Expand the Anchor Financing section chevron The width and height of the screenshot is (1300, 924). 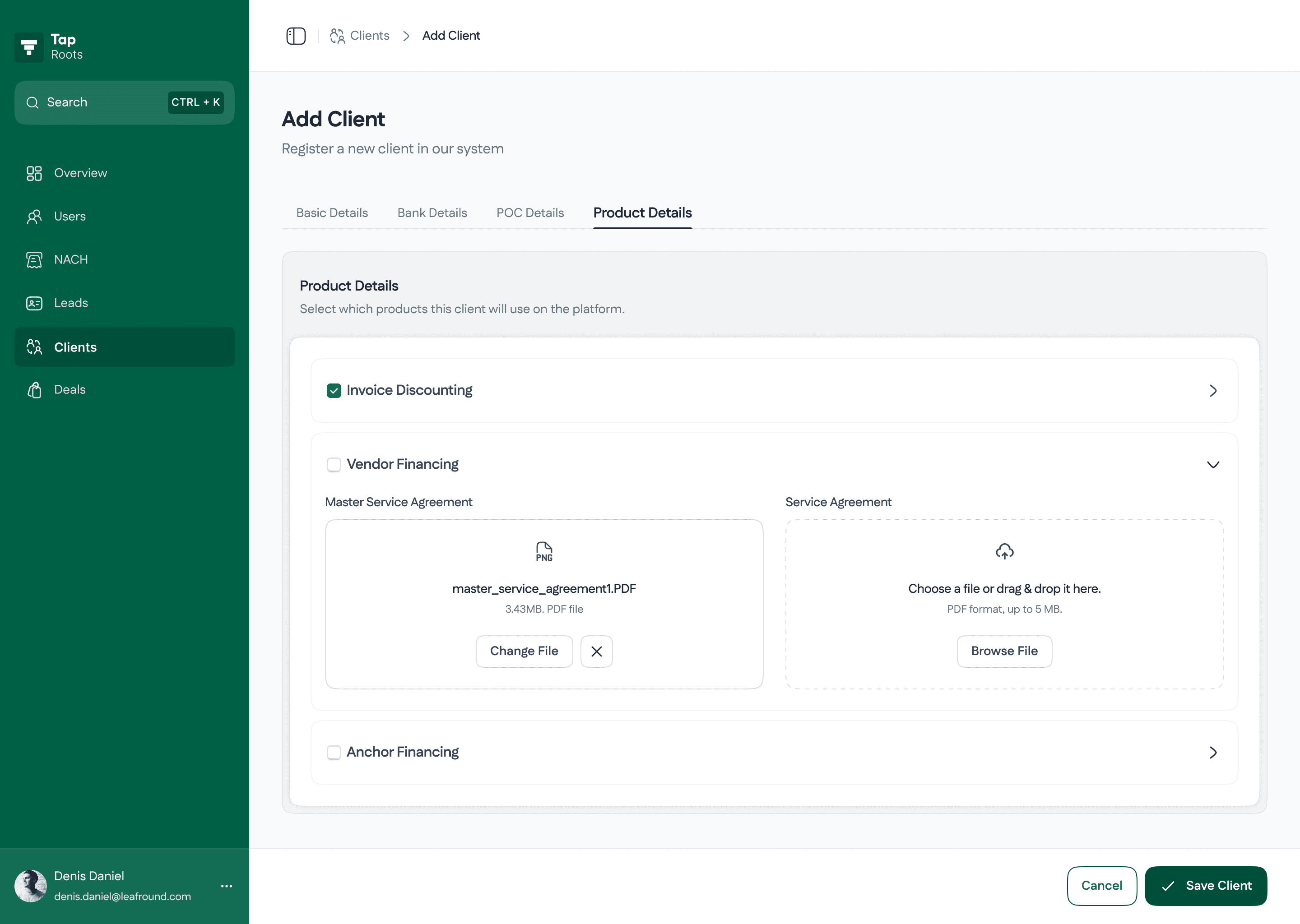pyautogui.click(x=1213, y=752)
